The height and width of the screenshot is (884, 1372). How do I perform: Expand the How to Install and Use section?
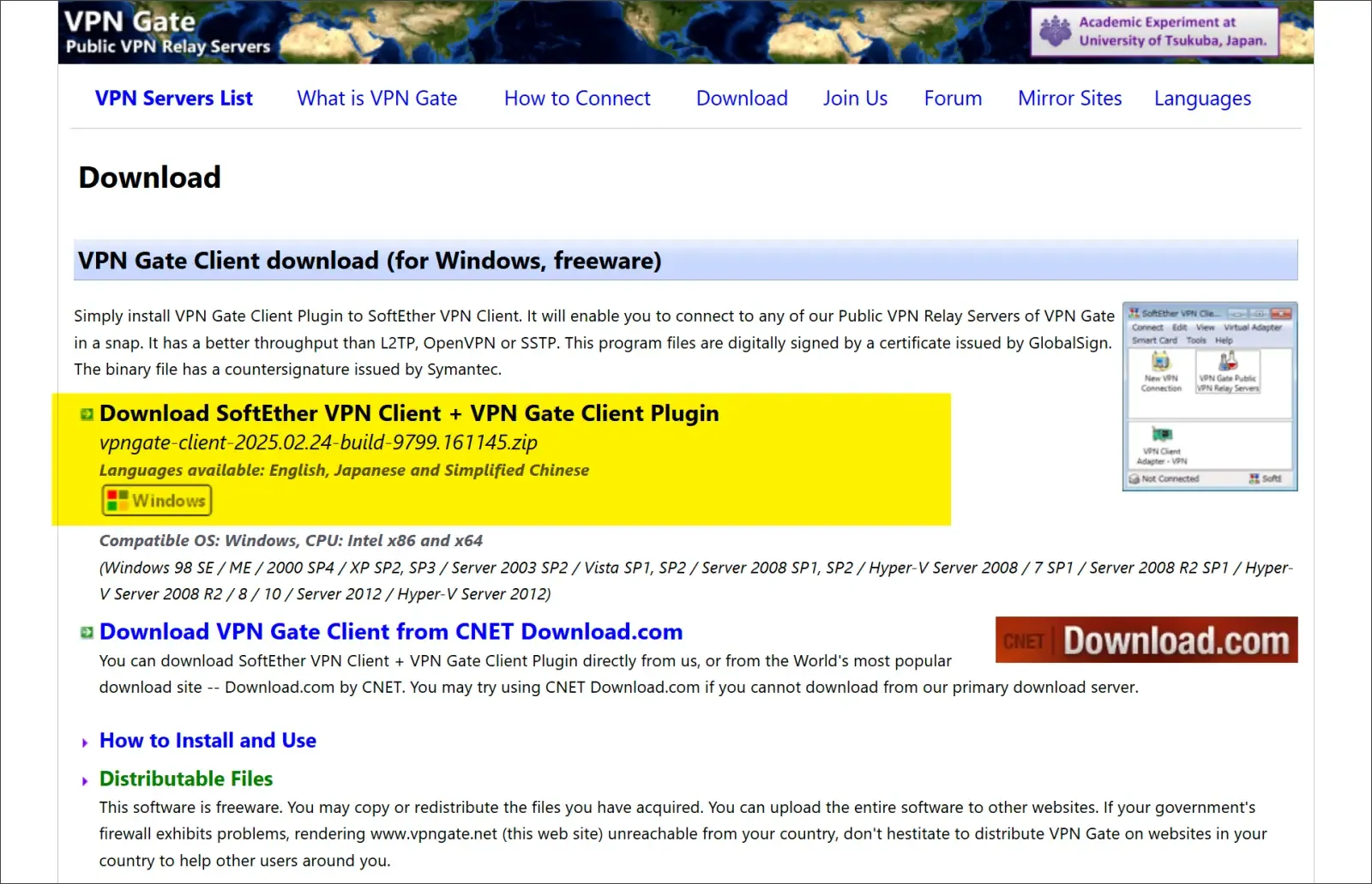click(85, 743)
